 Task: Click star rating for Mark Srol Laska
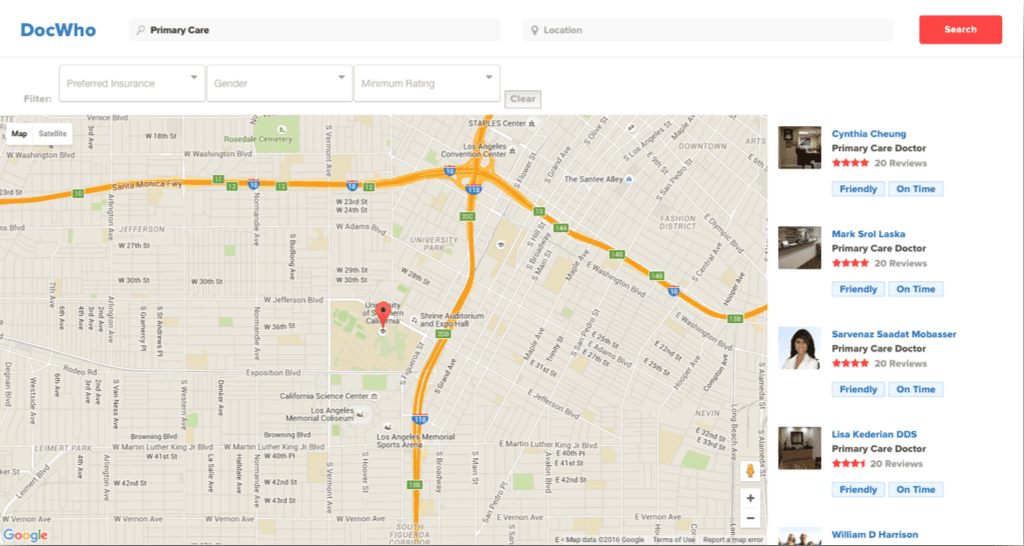(x=850, y=263)
